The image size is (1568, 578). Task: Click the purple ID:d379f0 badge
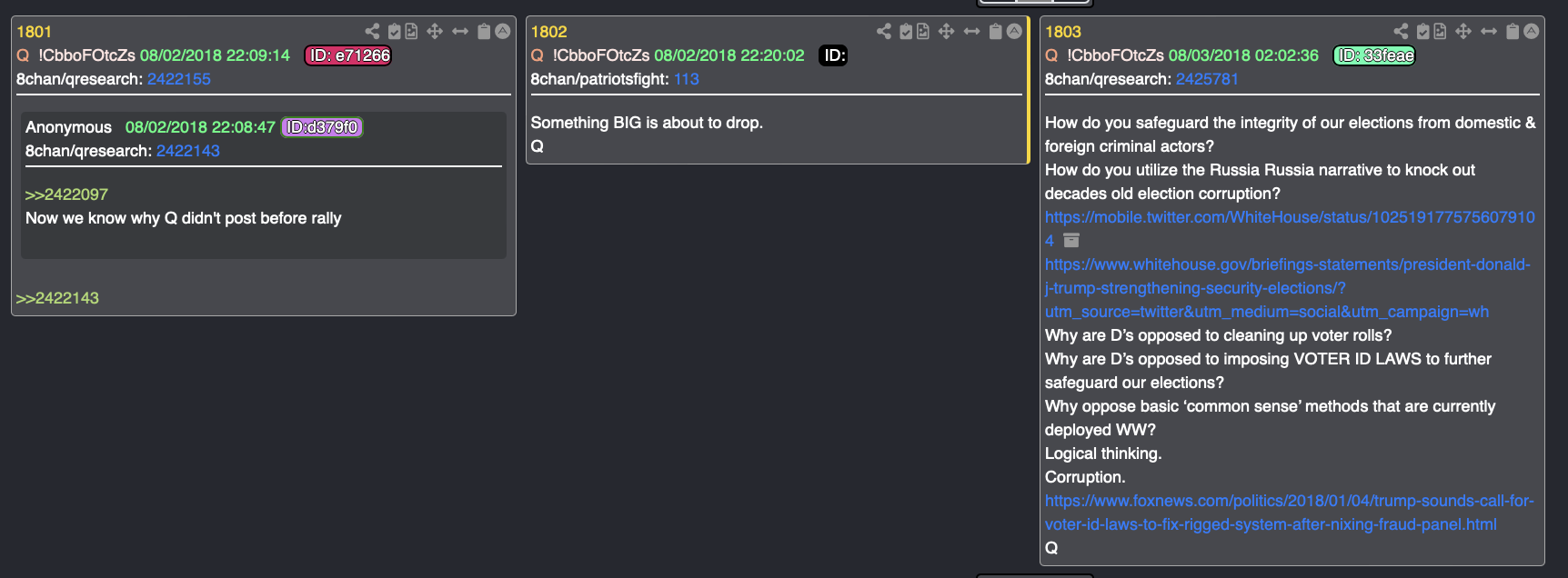pos(322,127)
